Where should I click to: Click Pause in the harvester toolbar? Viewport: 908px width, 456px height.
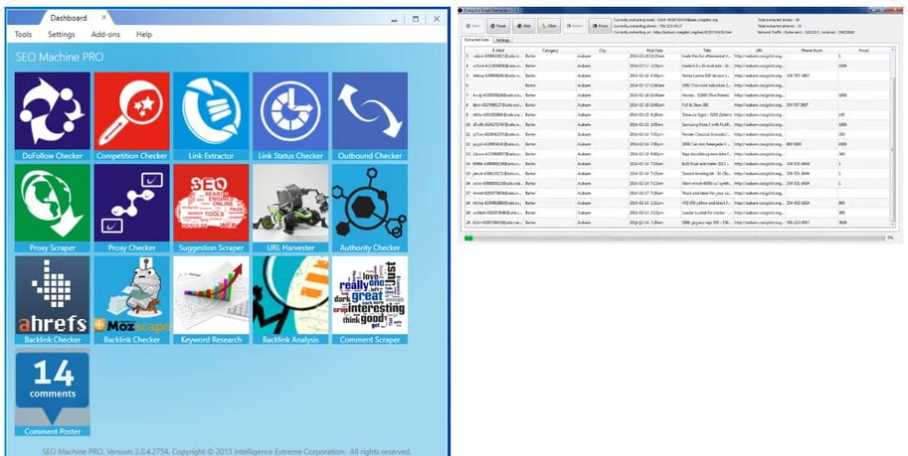tap(498, 25)
